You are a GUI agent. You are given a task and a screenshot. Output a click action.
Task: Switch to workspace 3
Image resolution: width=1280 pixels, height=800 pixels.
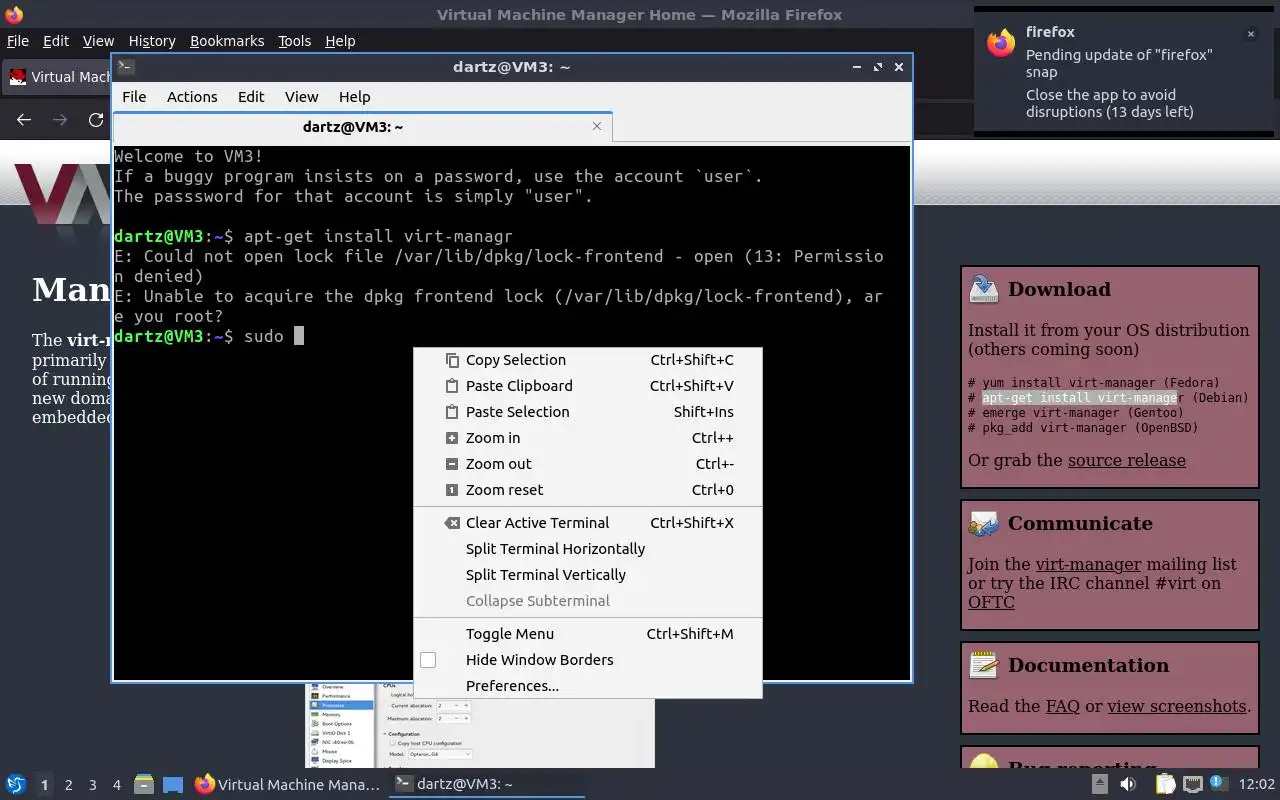coord(92,785)
